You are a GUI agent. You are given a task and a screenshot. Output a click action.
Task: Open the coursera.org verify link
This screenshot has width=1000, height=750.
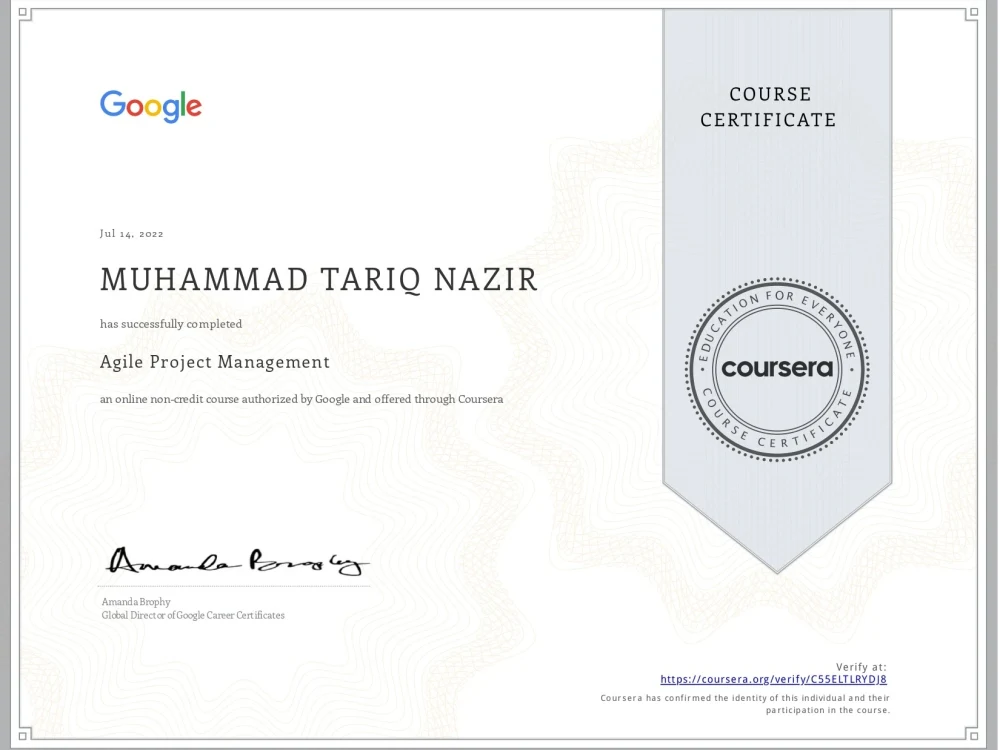point(773,679)
